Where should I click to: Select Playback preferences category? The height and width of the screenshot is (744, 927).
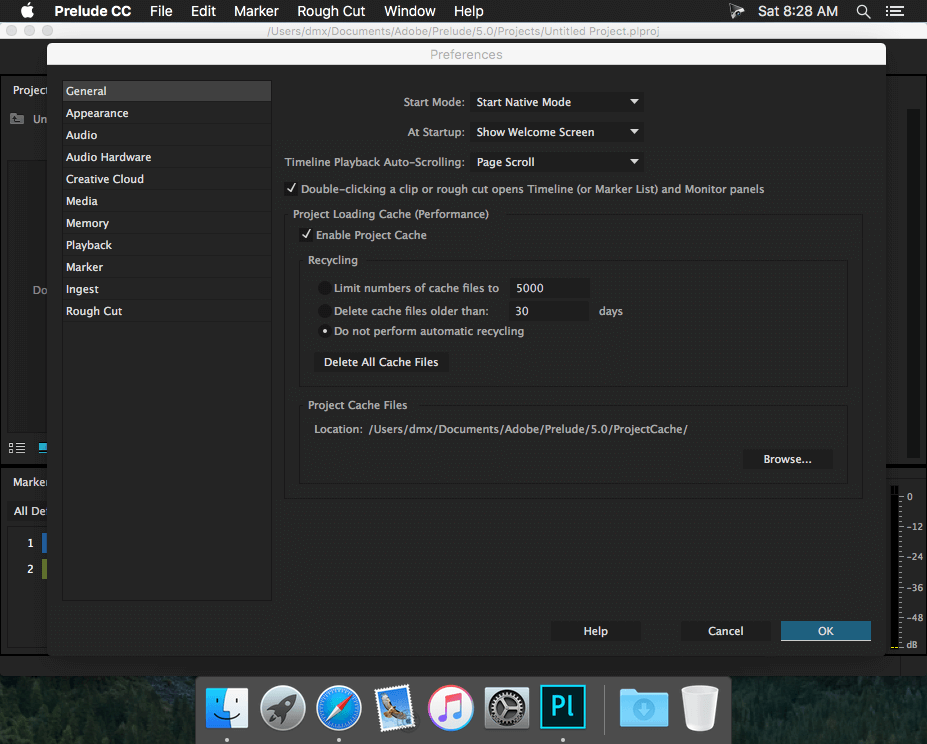167,245
